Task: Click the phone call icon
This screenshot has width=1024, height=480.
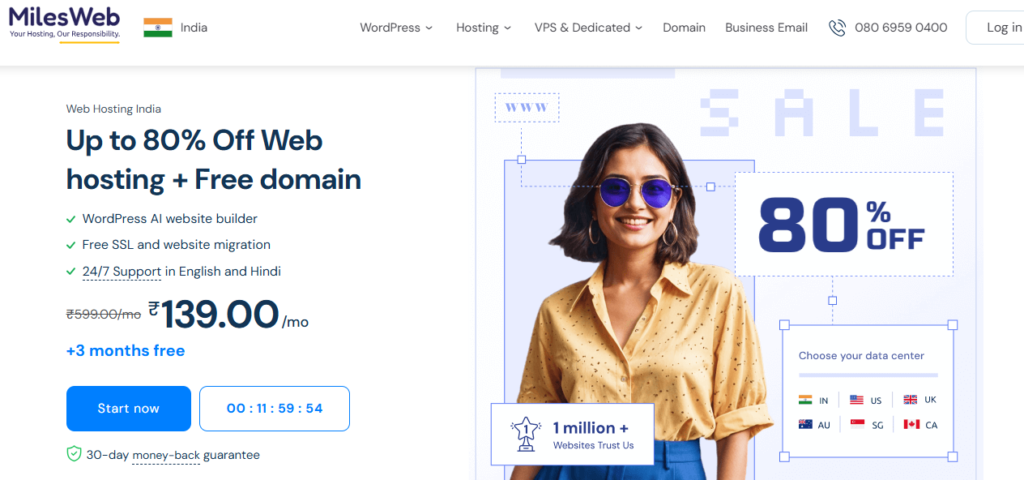Action: [837, 27]
